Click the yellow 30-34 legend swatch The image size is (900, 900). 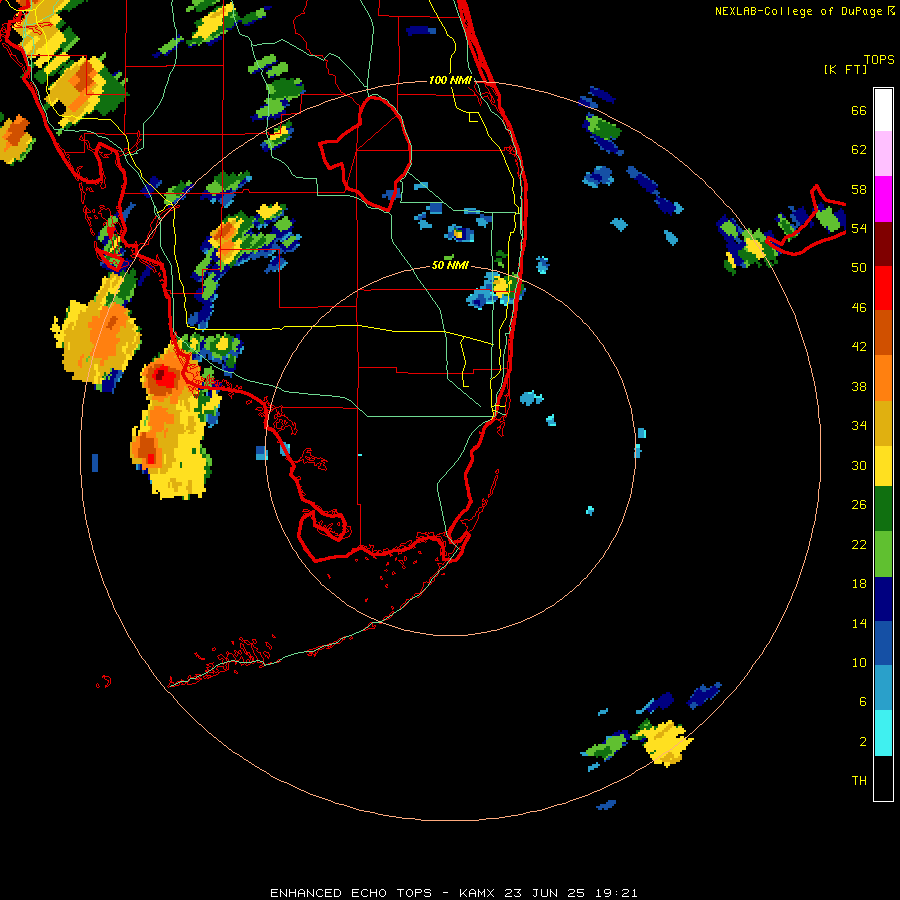point(883,466)
